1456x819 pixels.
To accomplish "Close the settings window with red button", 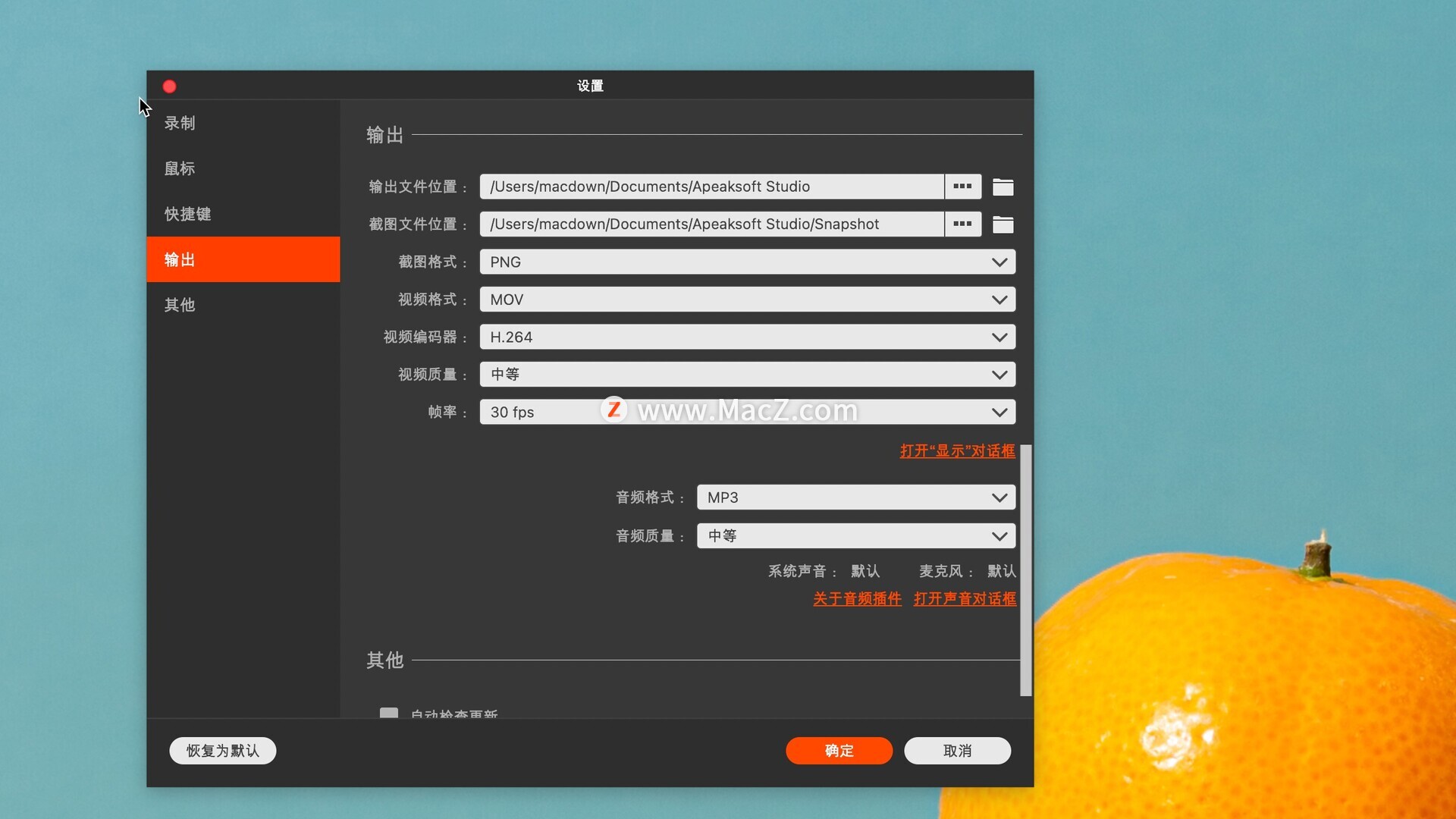I will [x=170, y=86].
